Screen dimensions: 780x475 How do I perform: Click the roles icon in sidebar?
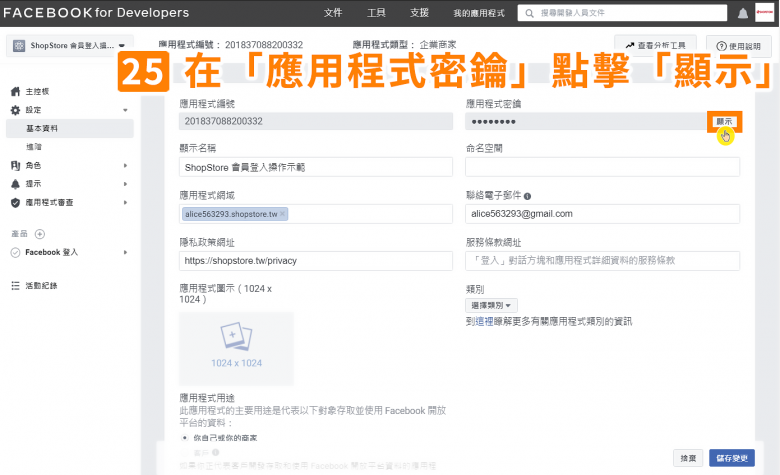pos(15,165)
